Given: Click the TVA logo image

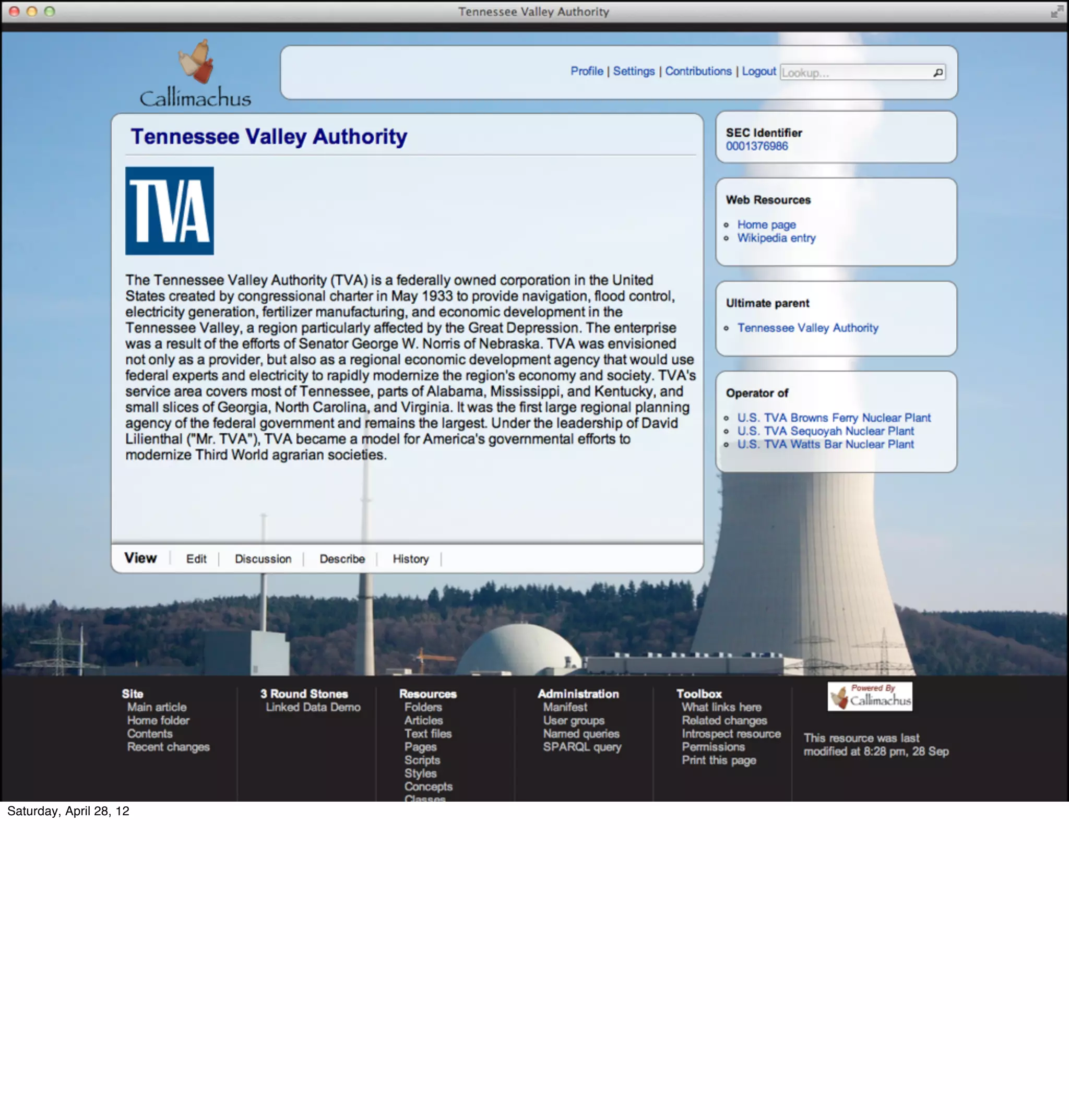Looking at the screenshot, I should click(169, 210).
